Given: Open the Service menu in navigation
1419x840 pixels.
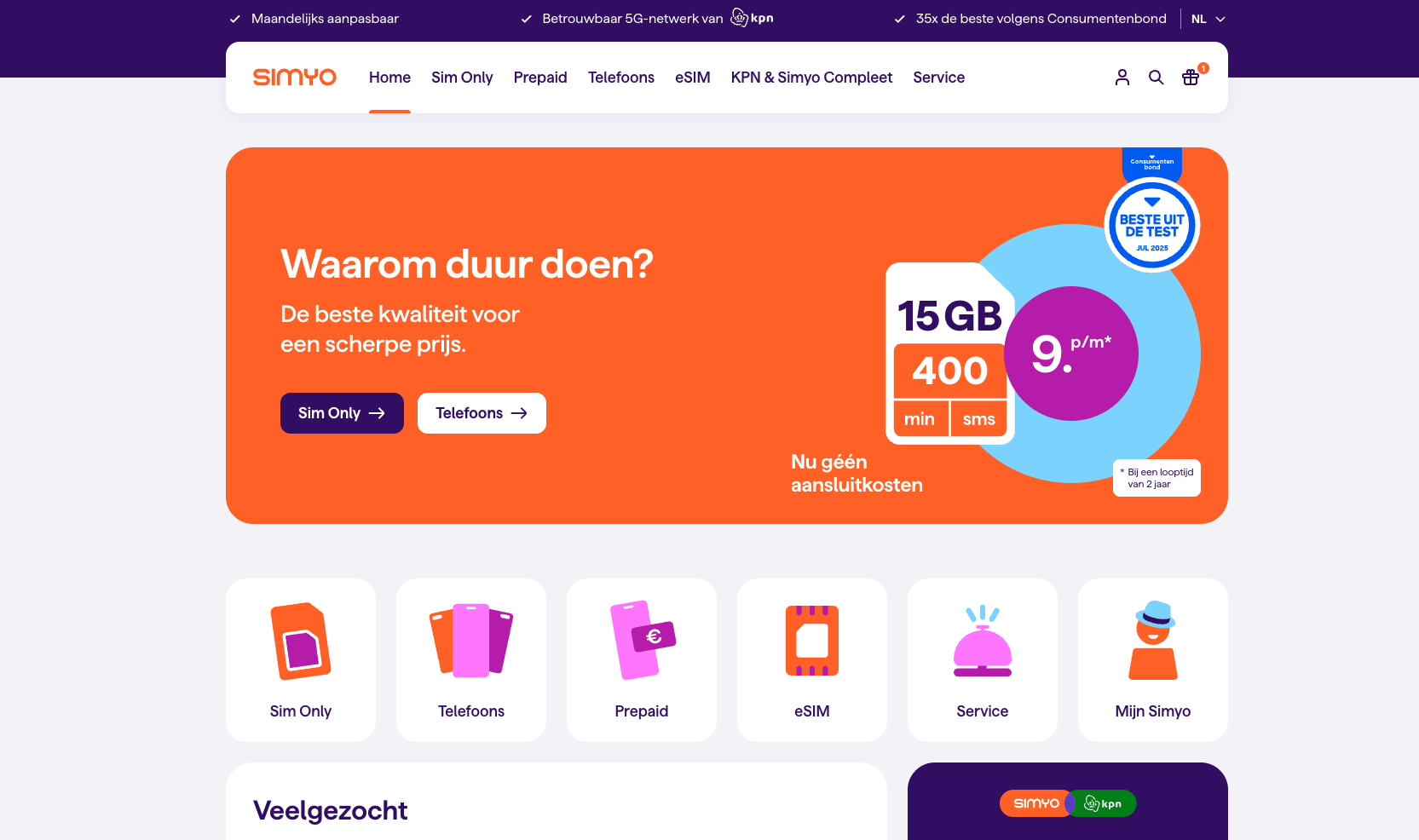Looking at the screenshot, I should 939,78.
